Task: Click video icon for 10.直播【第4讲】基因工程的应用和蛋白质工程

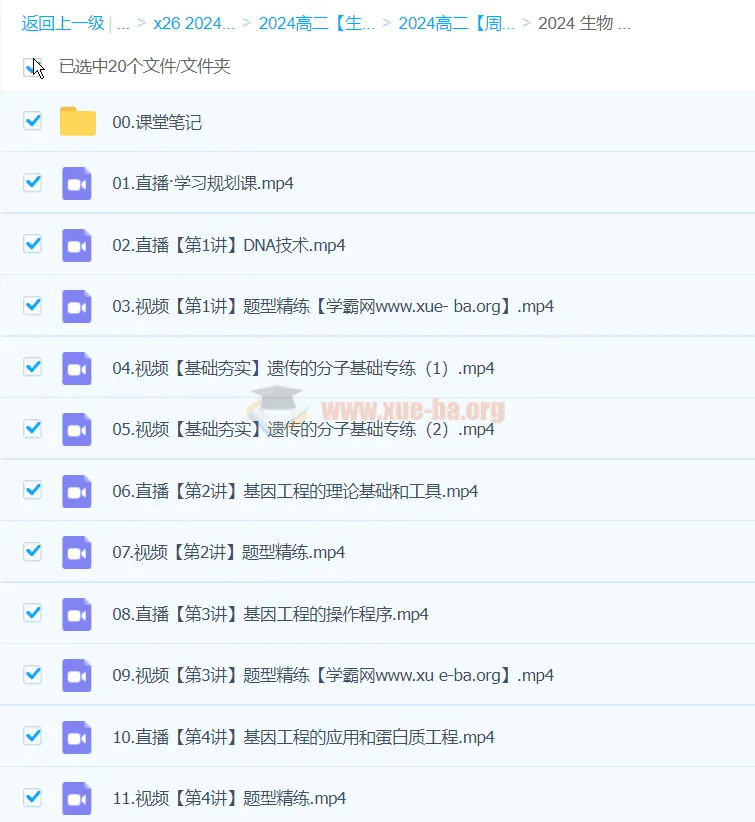Action: pos(77,737)
